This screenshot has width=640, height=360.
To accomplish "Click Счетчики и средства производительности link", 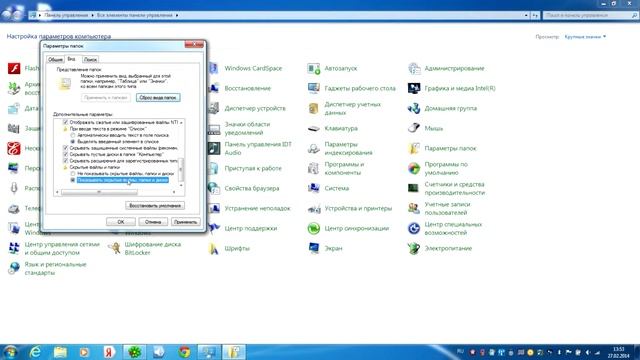I will pos(455,188).
